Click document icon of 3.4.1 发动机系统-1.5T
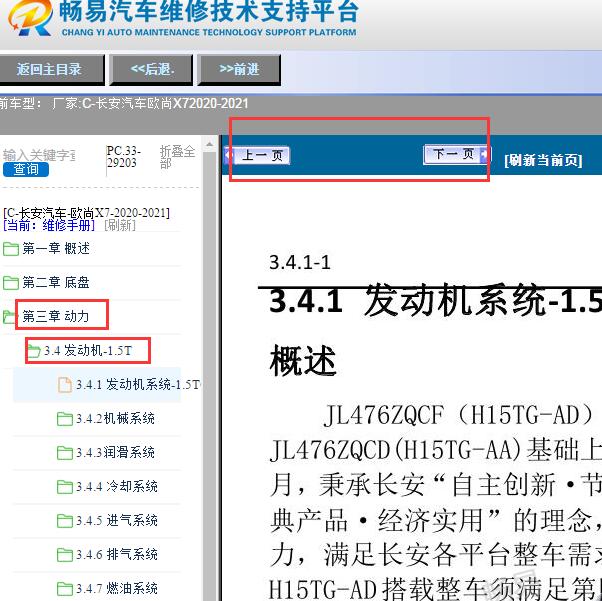Image resolution: width=602 pixels, height=601 pixels. coord(64,385)
